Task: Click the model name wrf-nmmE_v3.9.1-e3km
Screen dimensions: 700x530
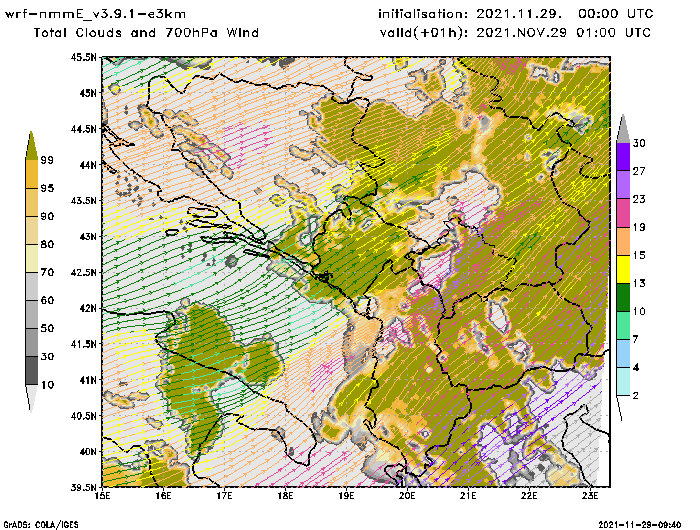Action: coord(95,14)
